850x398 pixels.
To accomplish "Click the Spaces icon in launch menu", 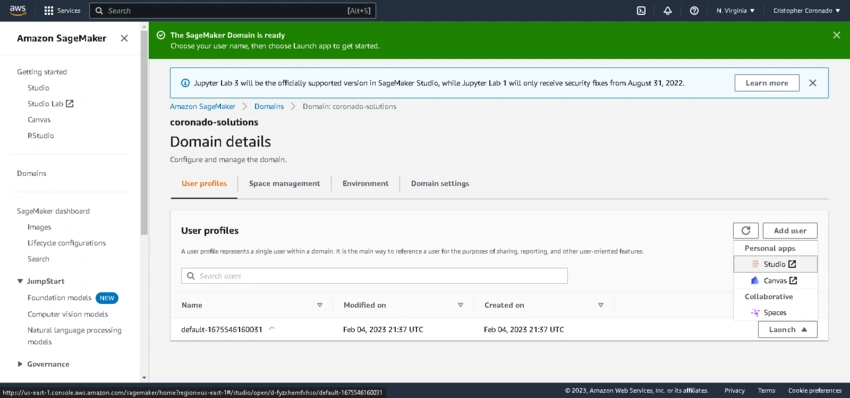I will (x=755, y=312).
